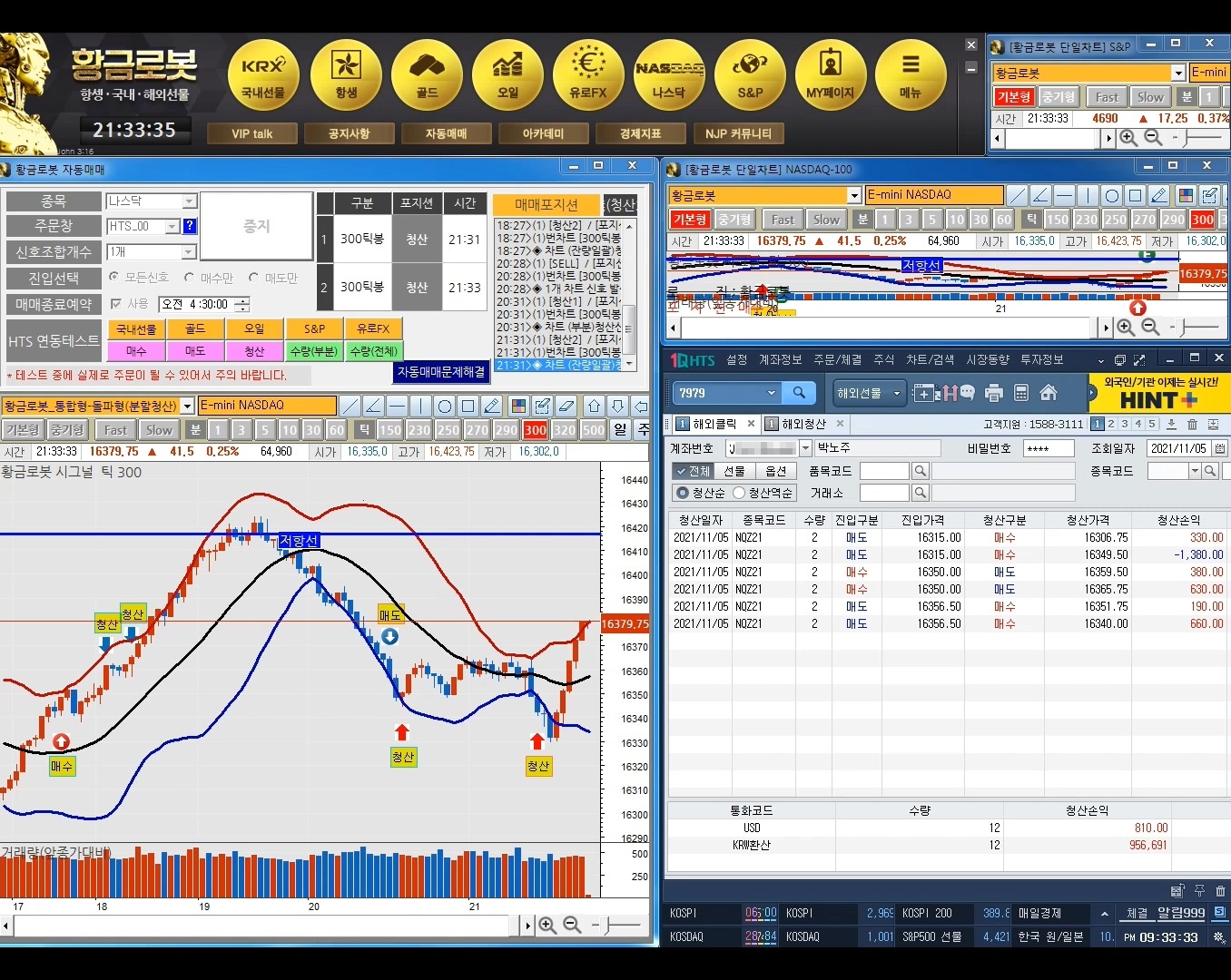Image resolution: width=1231 pixels, height=980 pixels.
Task: Select eraser tool in main chart toolbar
Action: point(566,406)
